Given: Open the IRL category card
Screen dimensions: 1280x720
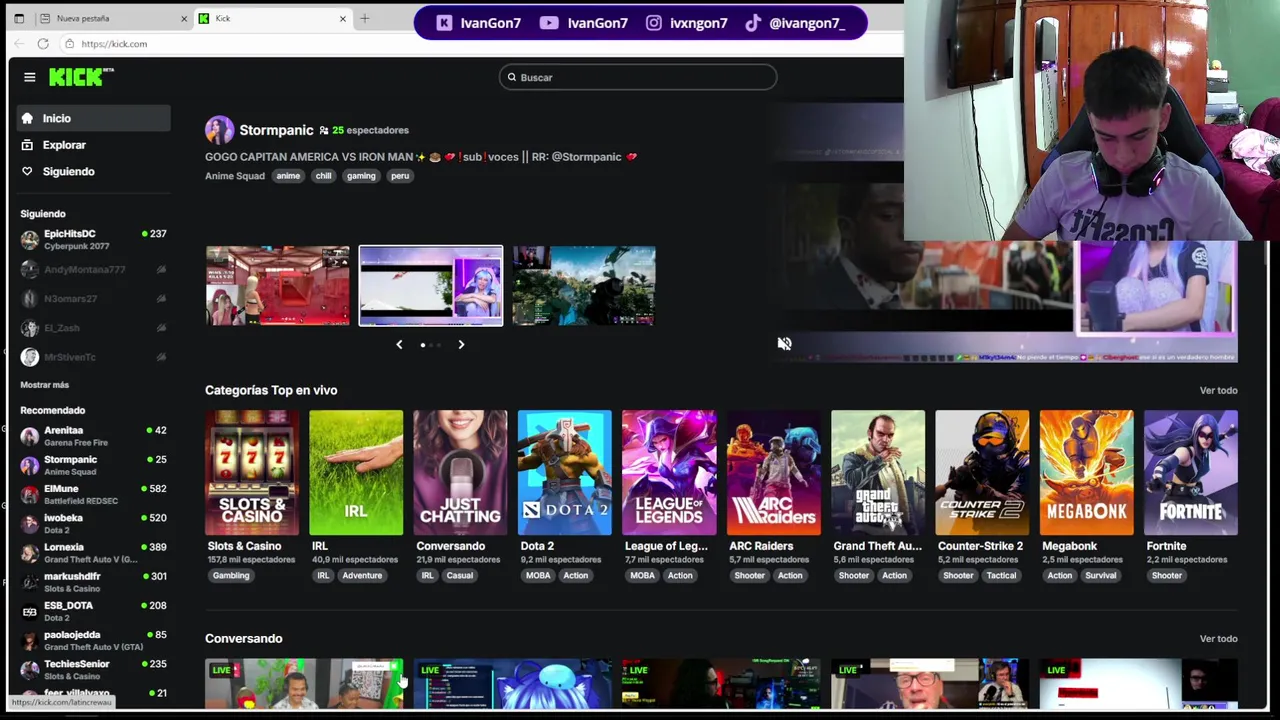Looking at the screenshot, I should (x=356, y=473).
